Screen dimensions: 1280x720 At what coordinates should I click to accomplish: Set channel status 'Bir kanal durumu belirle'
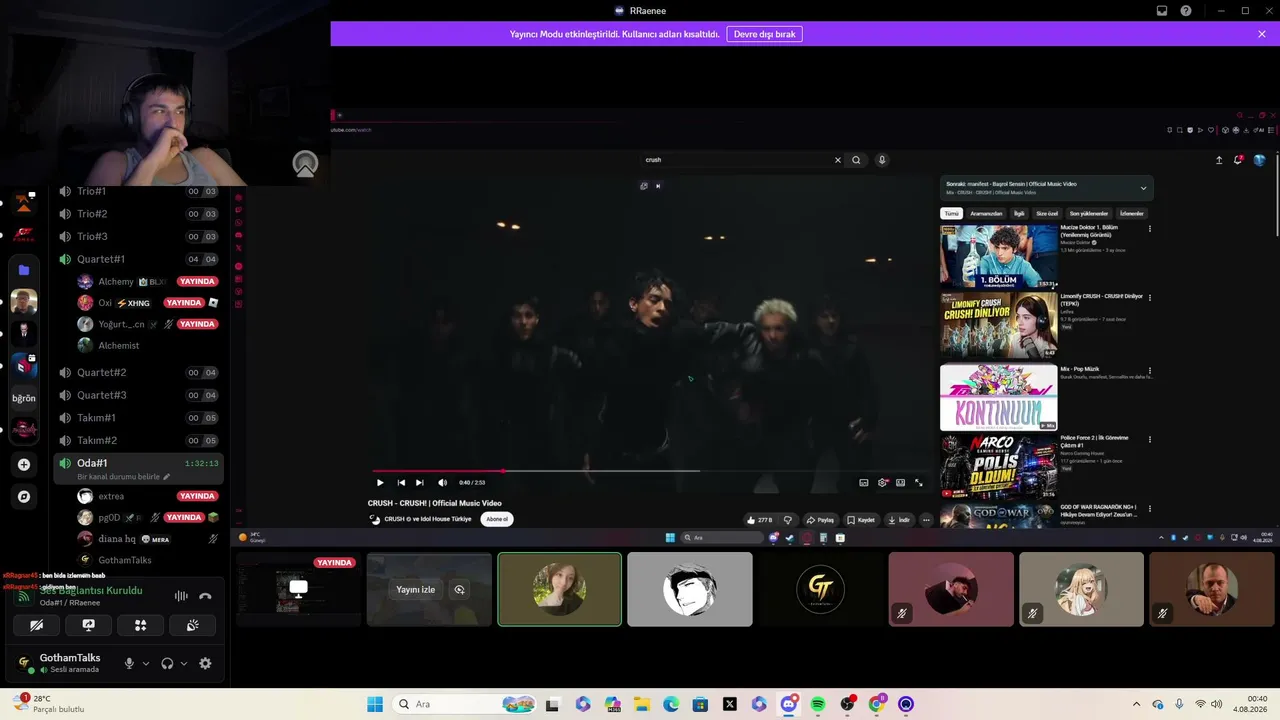(x=123, y=477)
